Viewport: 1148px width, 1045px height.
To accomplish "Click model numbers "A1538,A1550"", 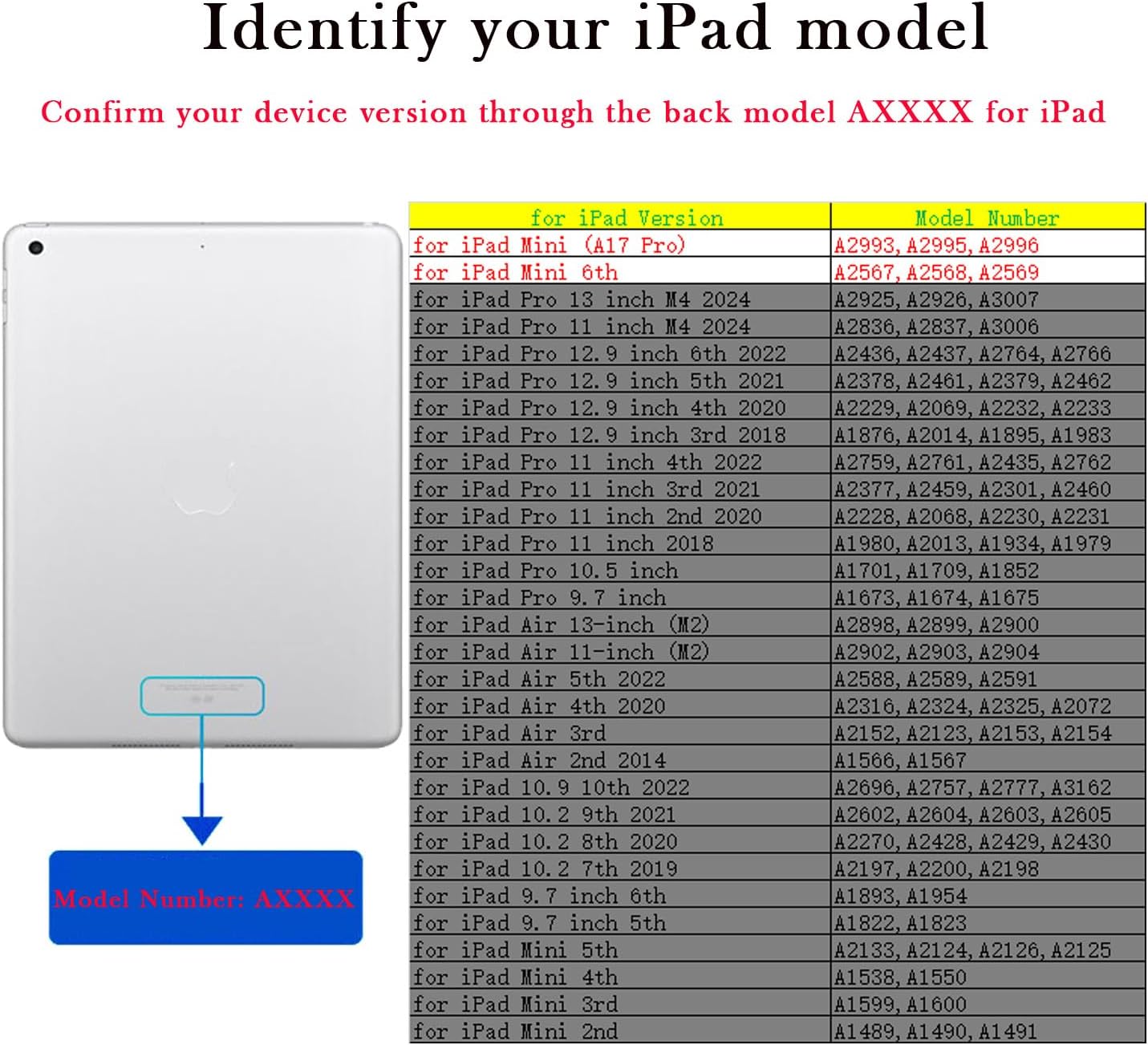I will [x=900, y=978].
